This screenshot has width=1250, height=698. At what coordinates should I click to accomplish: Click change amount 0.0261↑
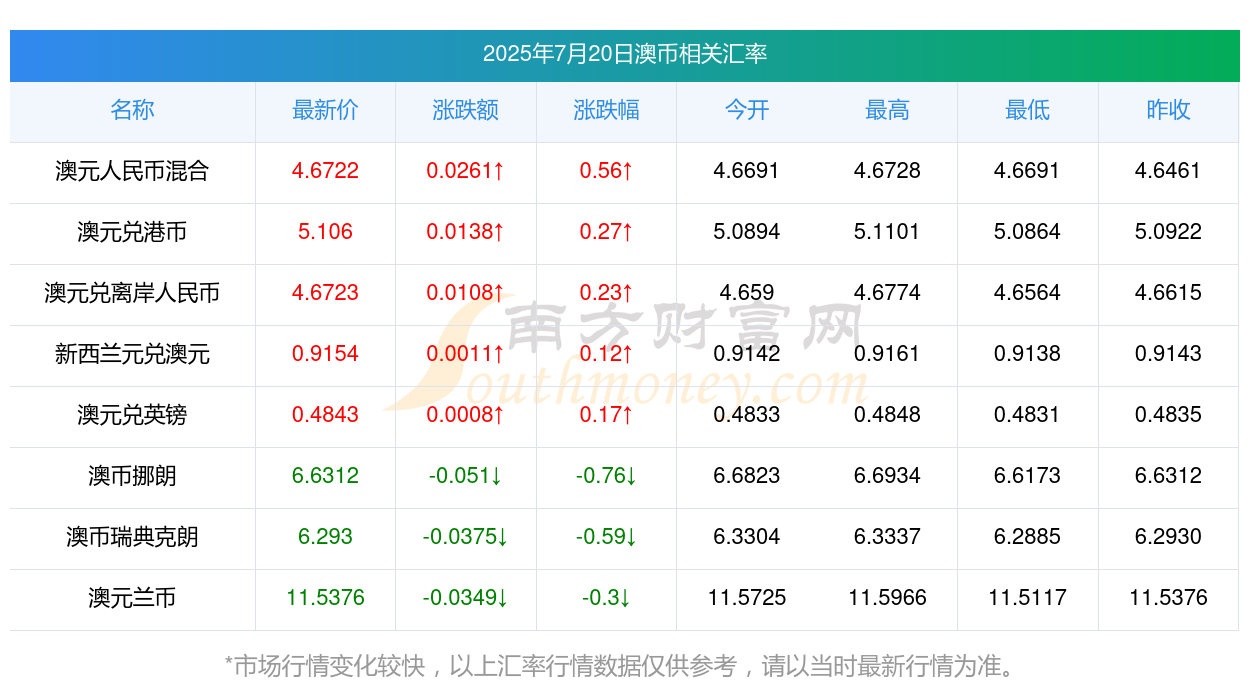[x=466, y=171]
